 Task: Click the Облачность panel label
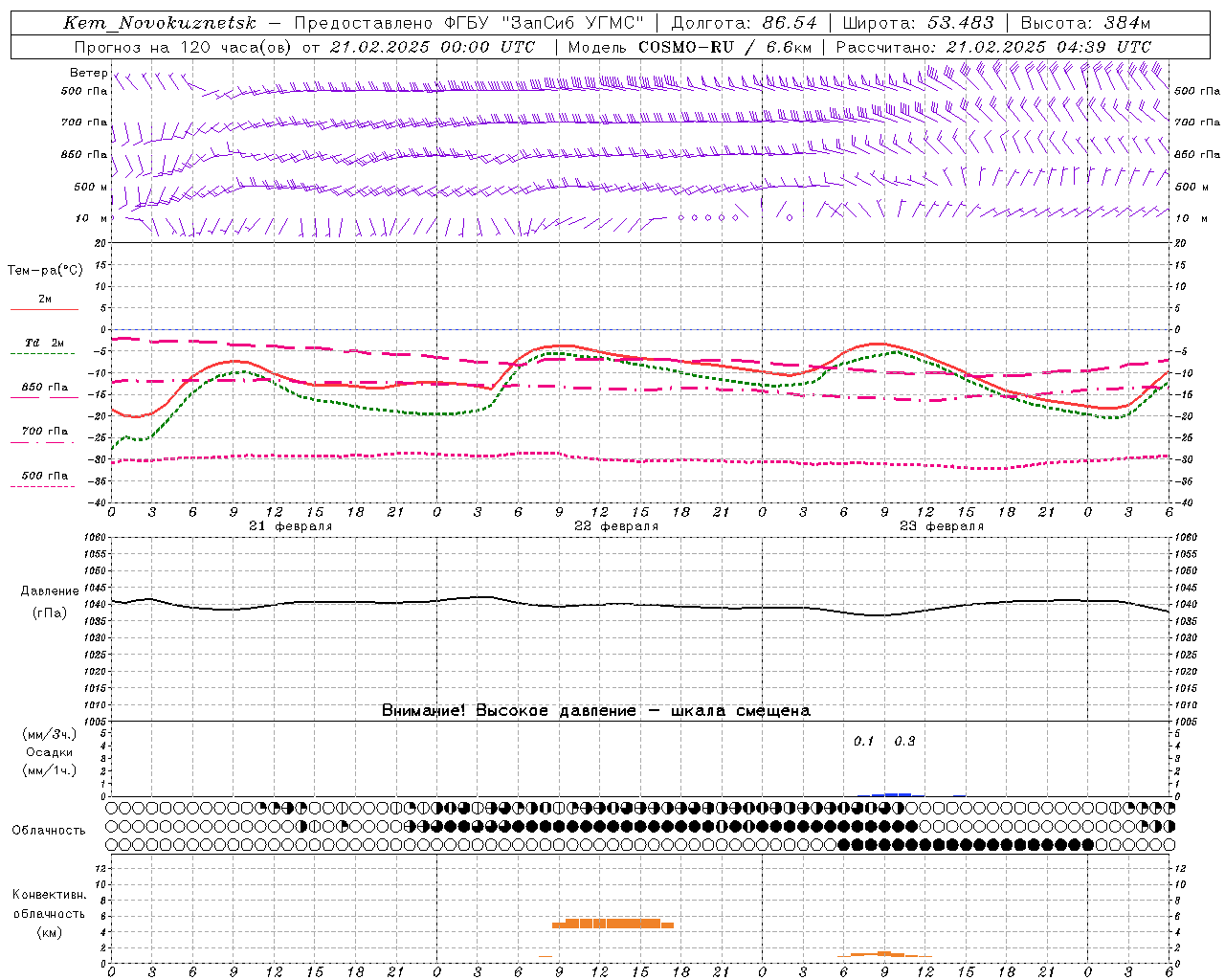pos(49,831)
